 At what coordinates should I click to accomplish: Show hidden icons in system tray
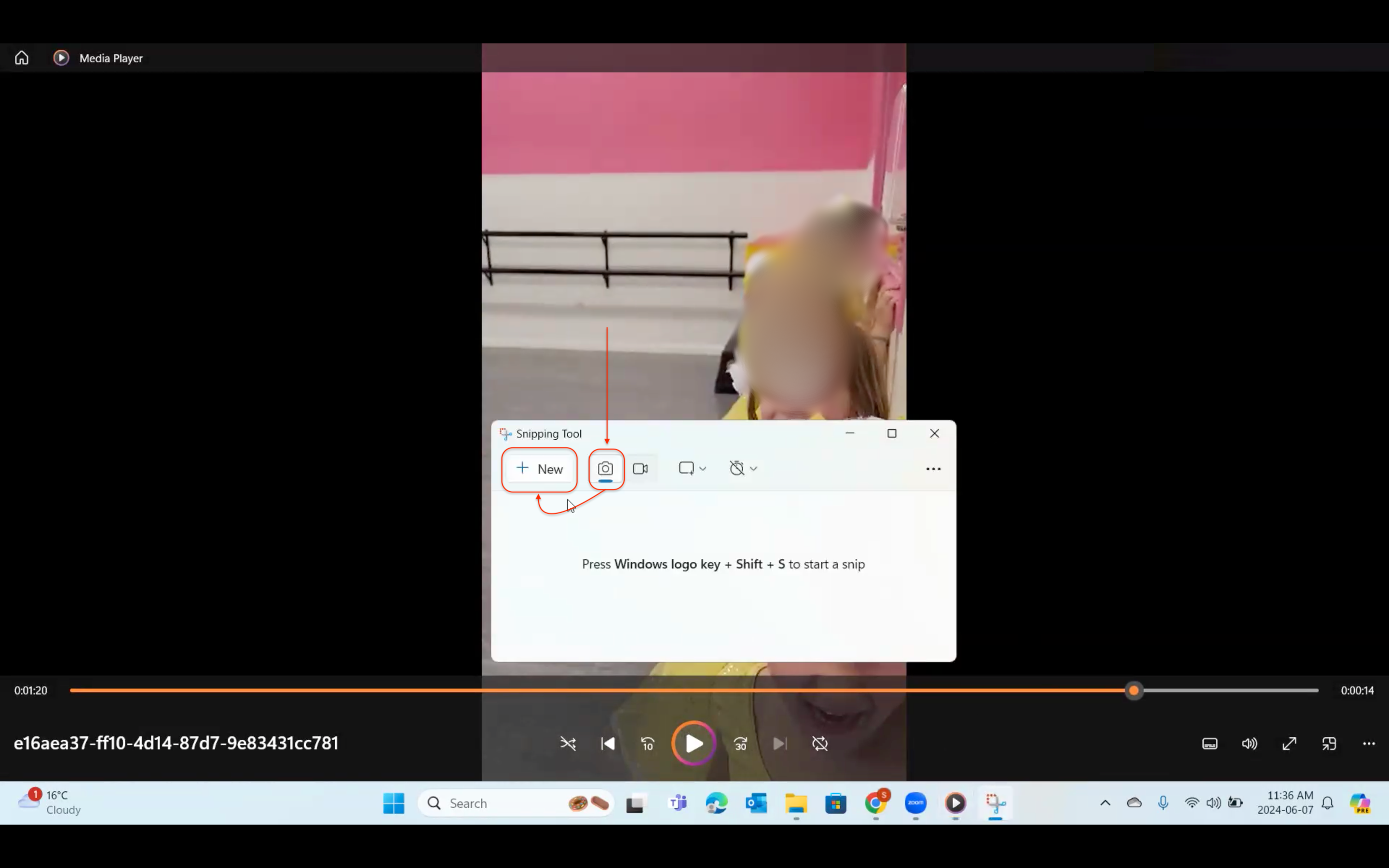tap(1105, 803)
